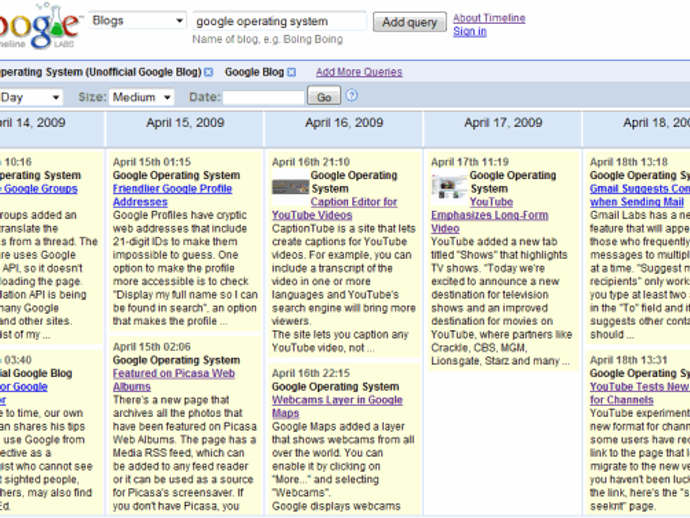Open the Size Medium dropdown
Screen dimensions: 690x518
coord(142,97)
